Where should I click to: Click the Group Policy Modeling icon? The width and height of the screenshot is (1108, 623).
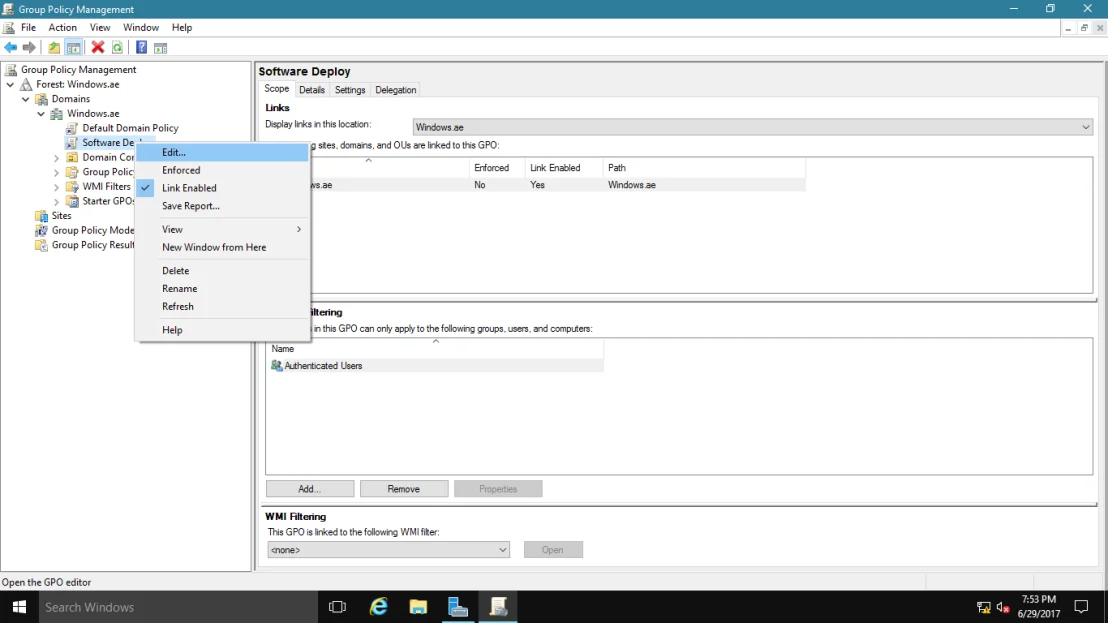(42, 230)
